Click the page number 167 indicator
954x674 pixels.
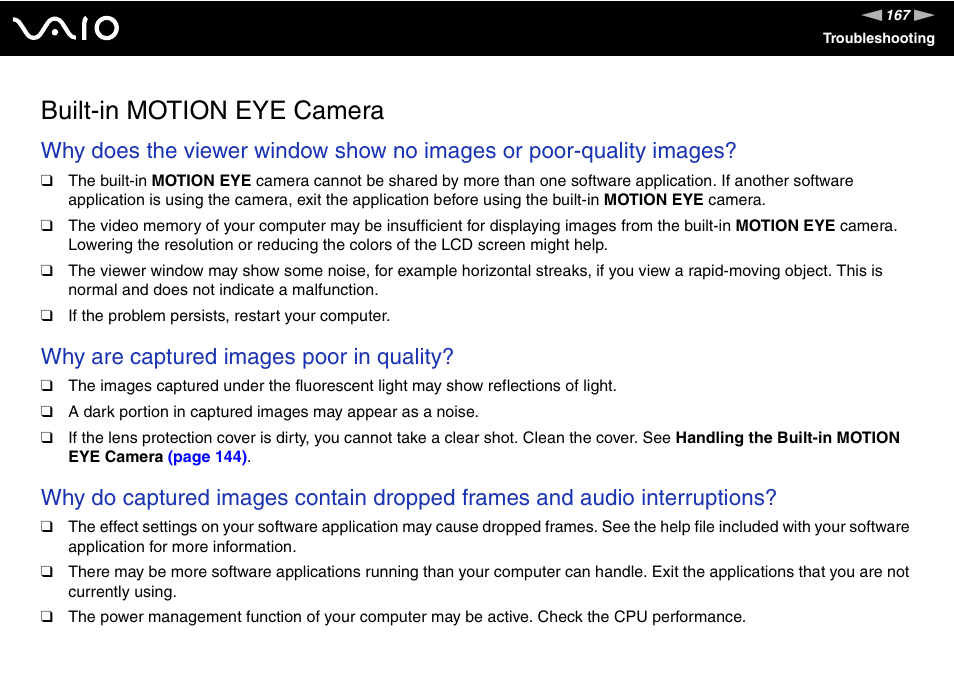pos(898,15)
